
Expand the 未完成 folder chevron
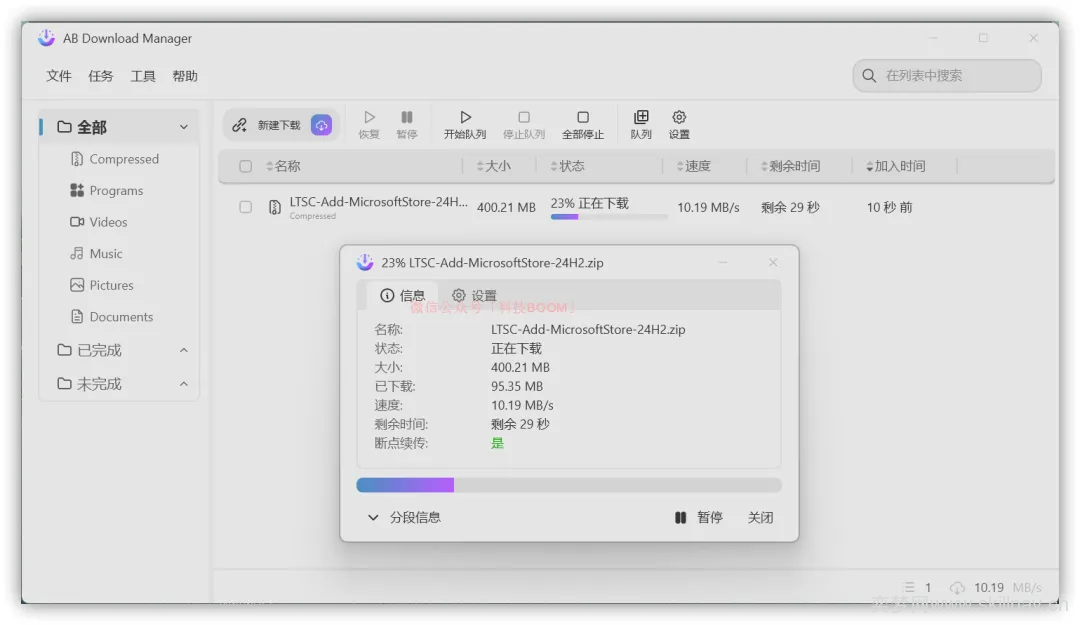click(x=184, y=384)
